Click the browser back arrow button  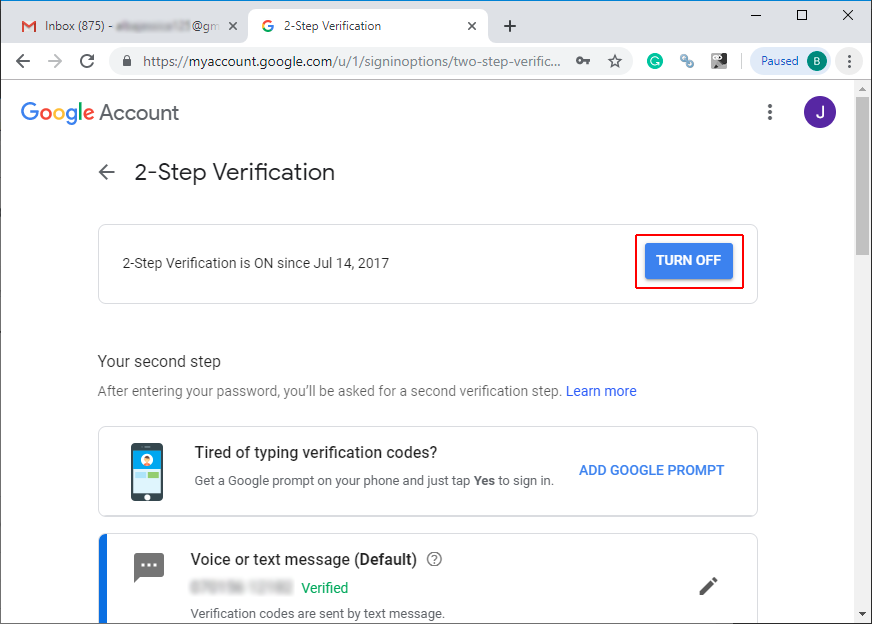pyautogui.click(x=23, y=61)
